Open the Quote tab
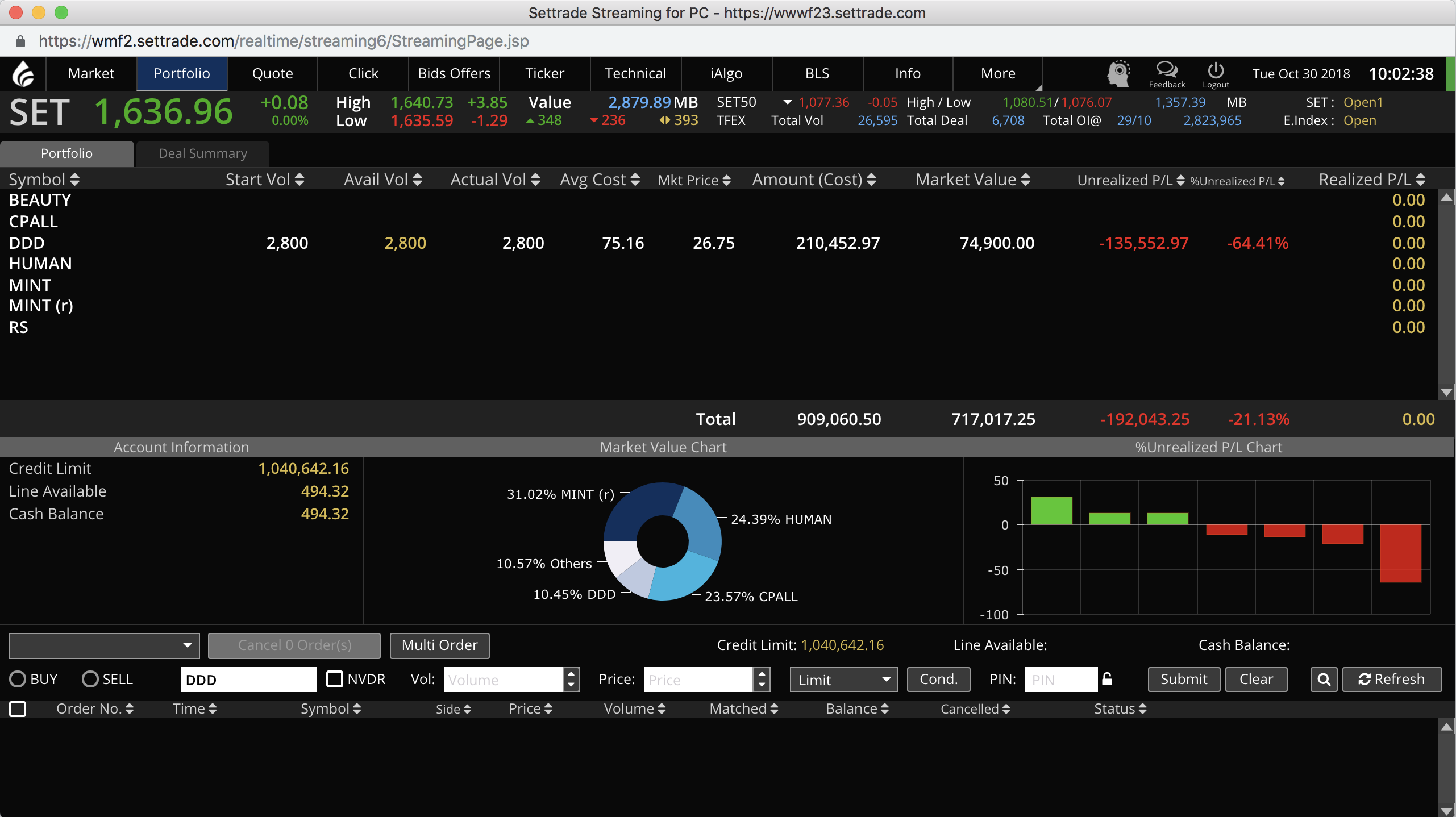Viewport: 1456px width, 817px height. pos(273,74)
